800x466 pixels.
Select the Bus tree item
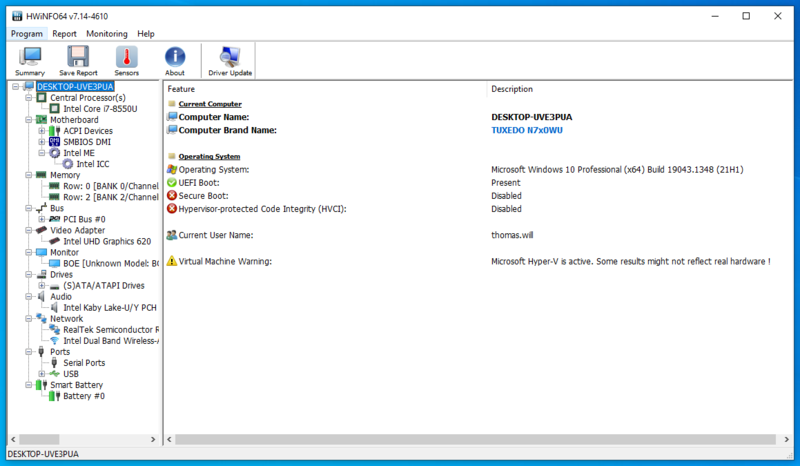[x=57, y=208]
